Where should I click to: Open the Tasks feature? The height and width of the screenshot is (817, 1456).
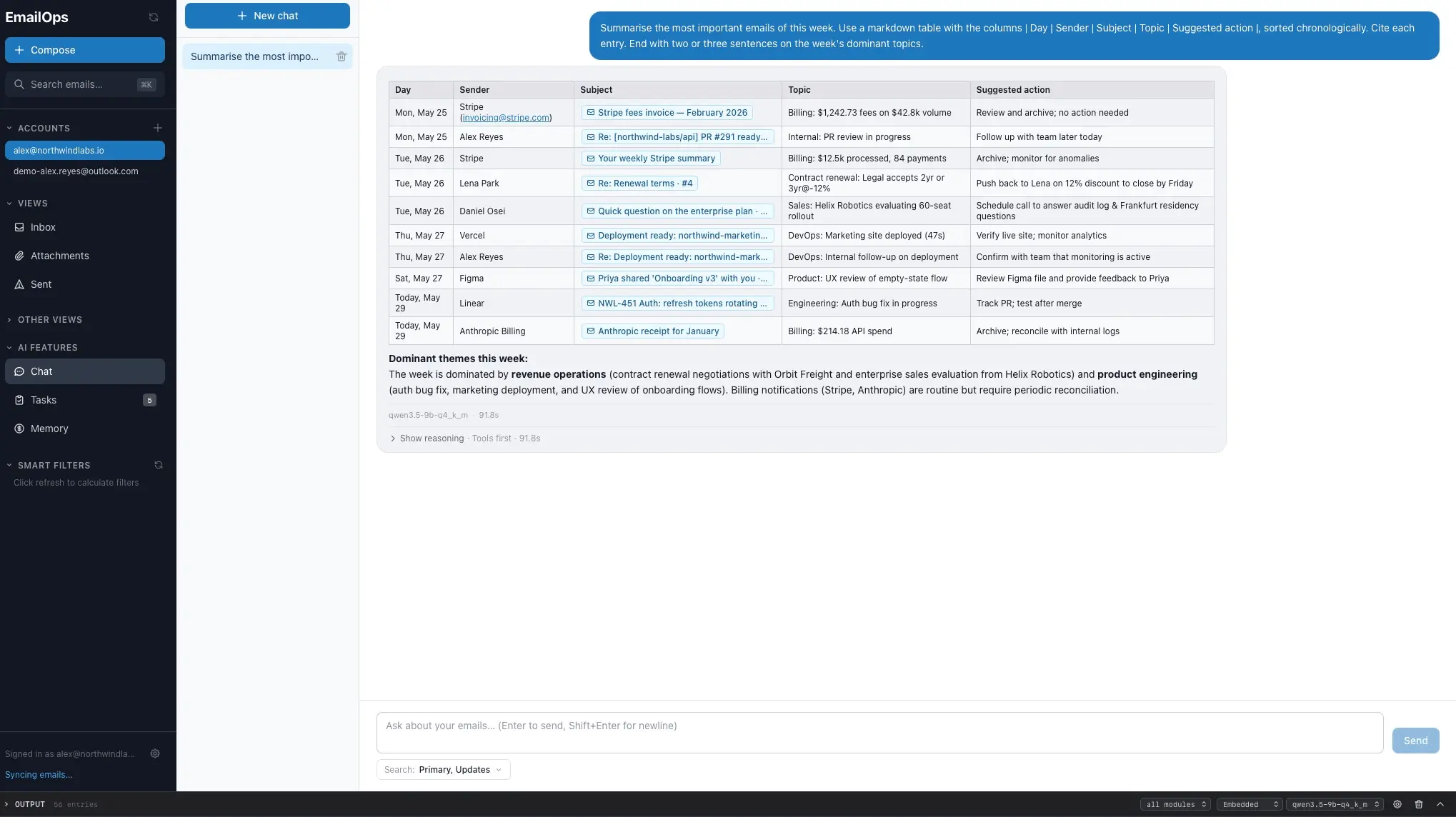85,400
